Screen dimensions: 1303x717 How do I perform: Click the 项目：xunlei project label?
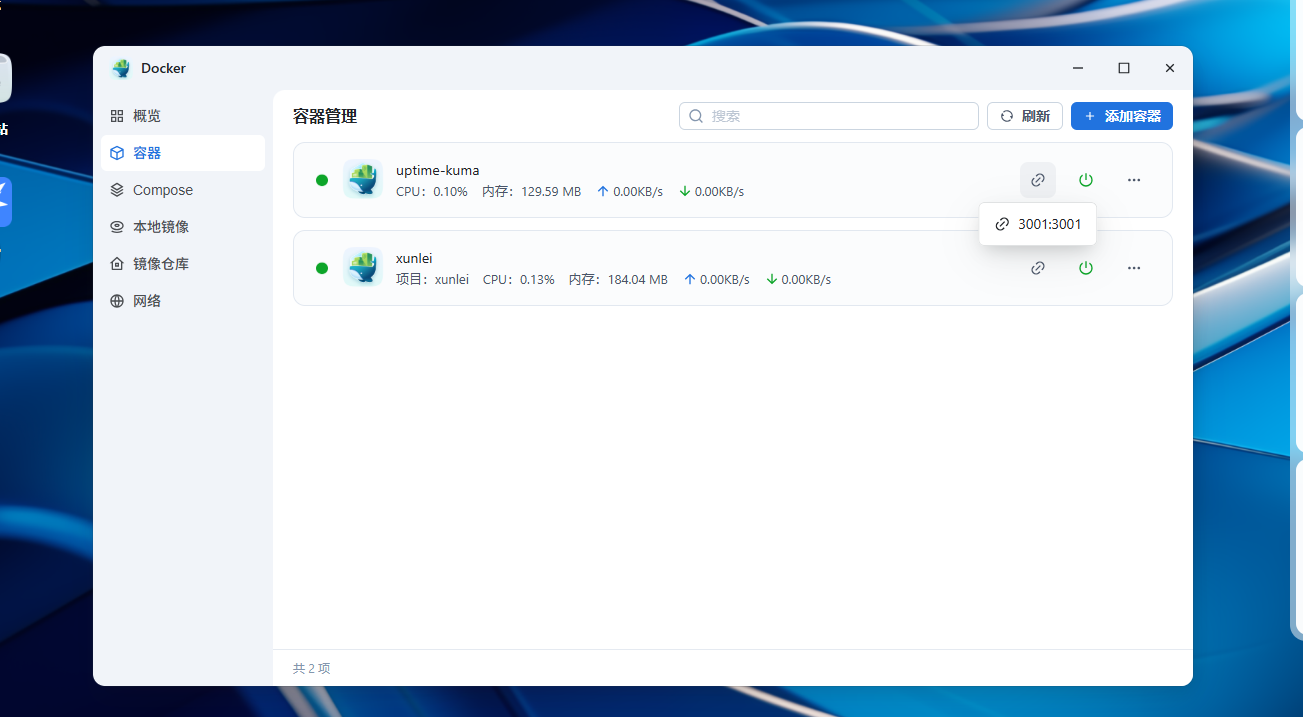pyautogui.click(x=432, y=280)
